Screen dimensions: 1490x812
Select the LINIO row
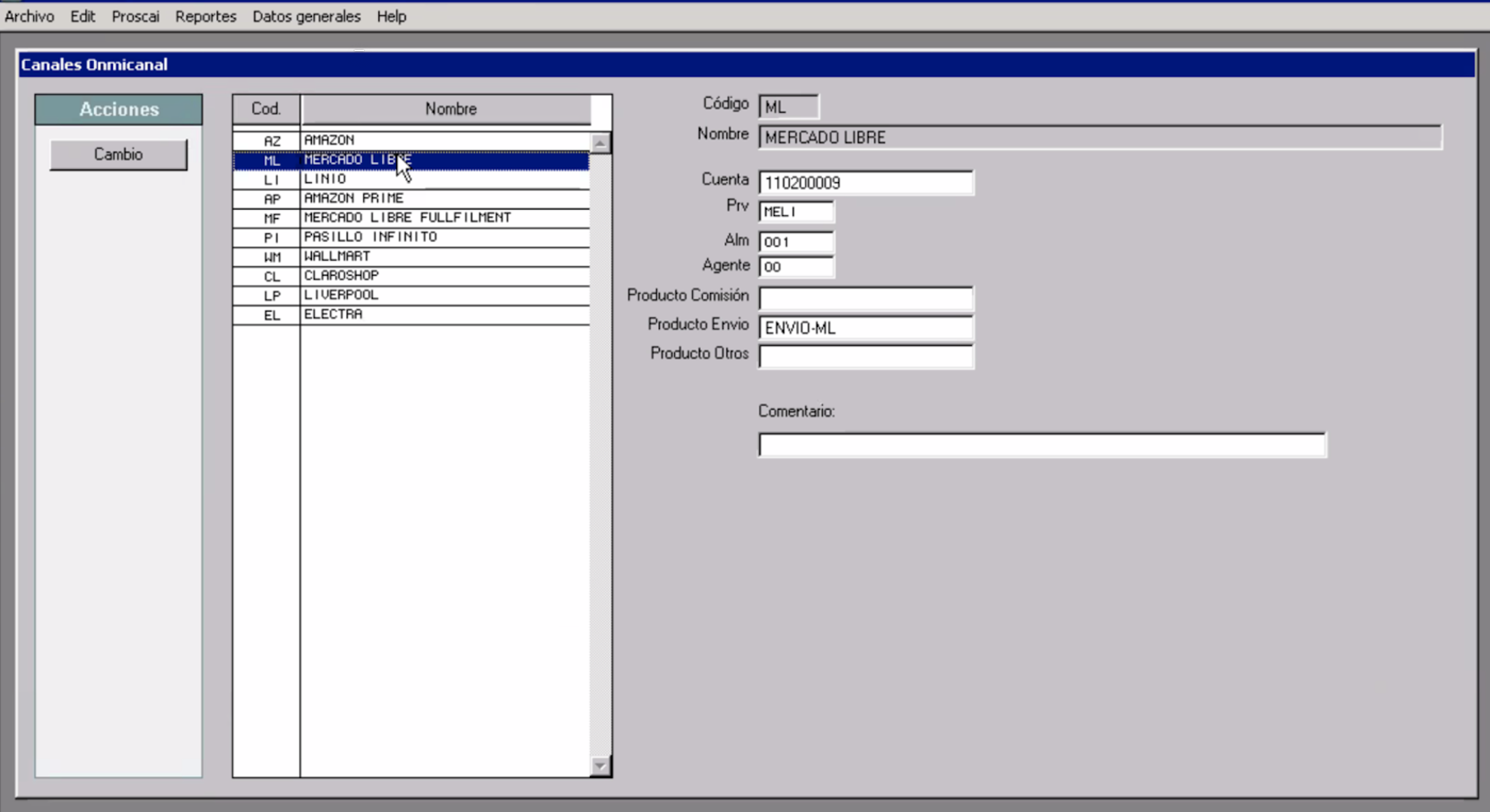[411, 179]
